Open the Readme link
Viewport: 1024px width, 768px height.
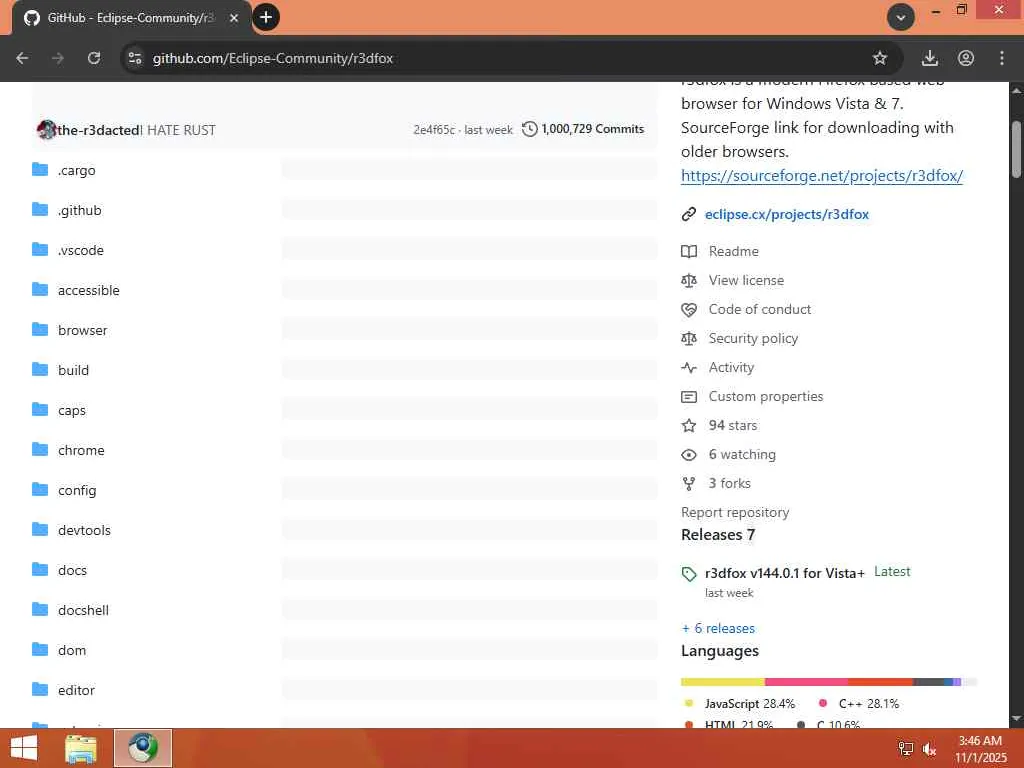733,251
